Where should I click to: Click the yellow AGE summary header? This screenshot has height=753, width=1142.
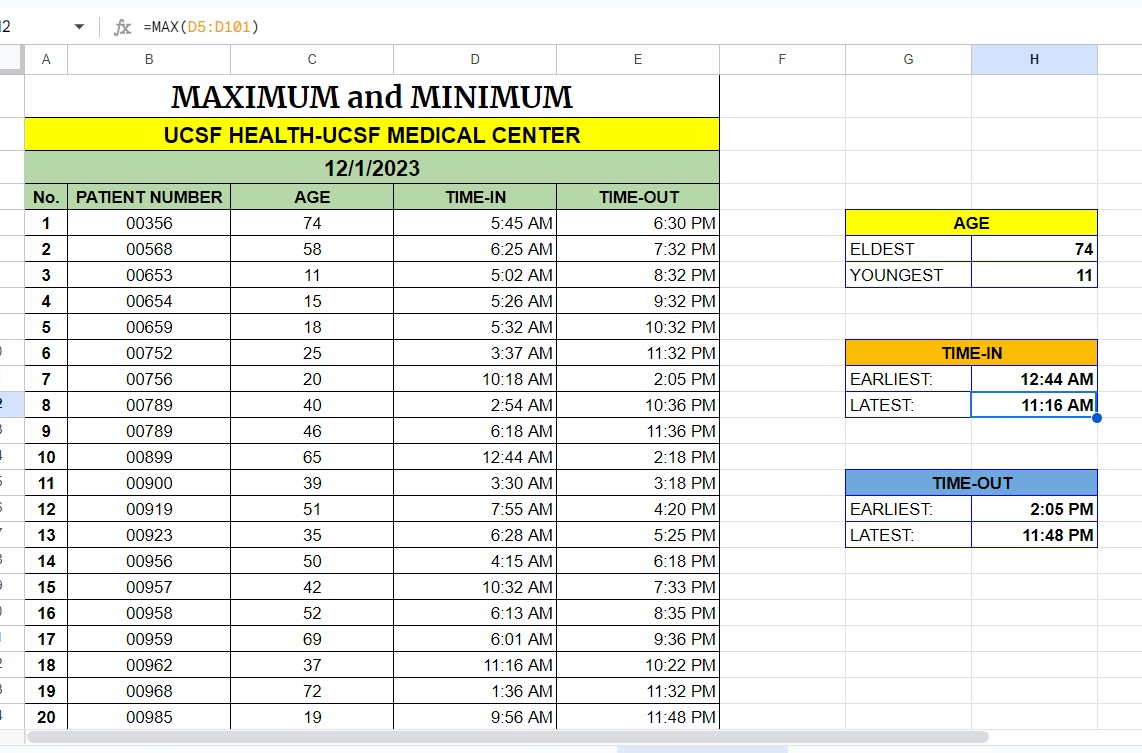point(972,223)
